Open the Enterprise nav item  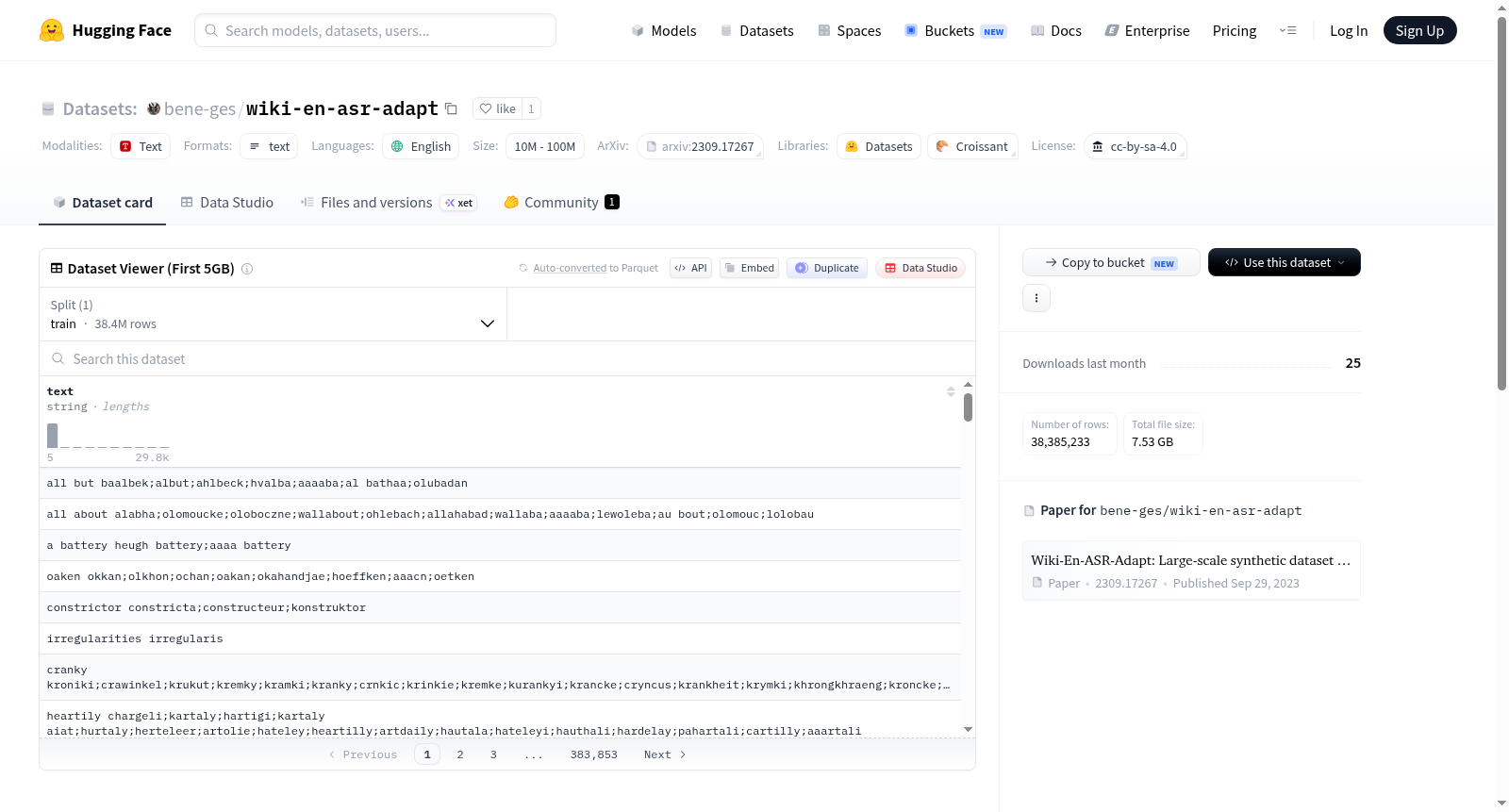[x=1147, y=31]
